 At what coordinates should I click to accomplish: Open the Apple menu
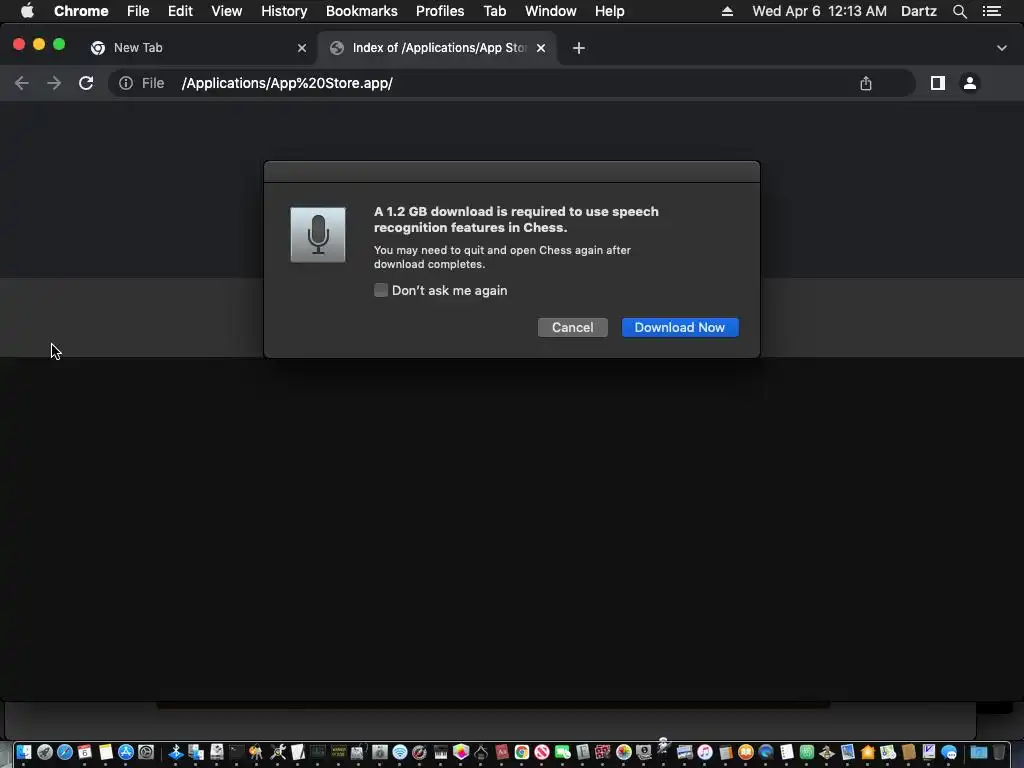click(x=27, y=11)
